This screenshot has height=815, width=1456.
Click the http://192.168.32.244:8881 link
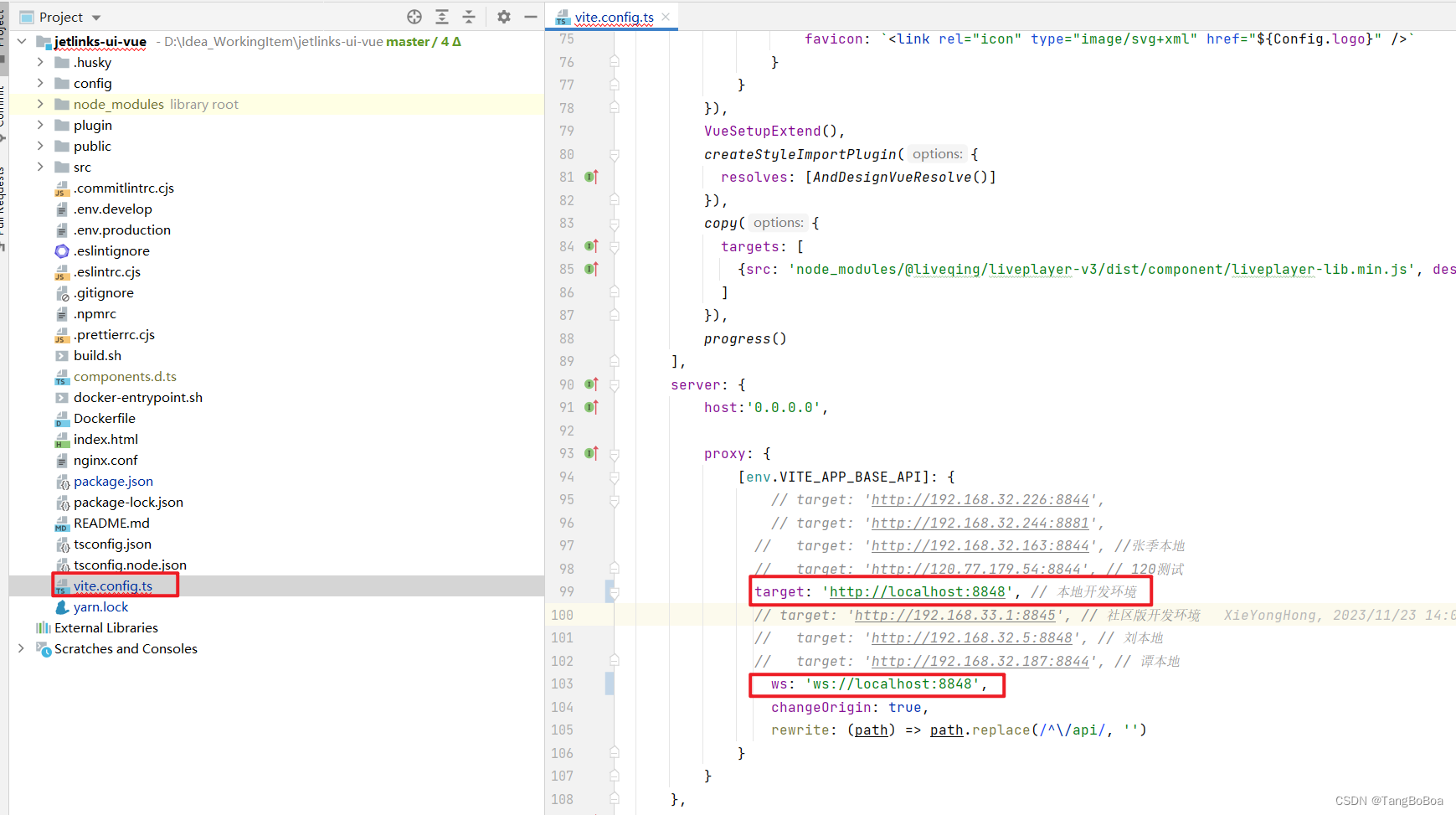[980, 523]
